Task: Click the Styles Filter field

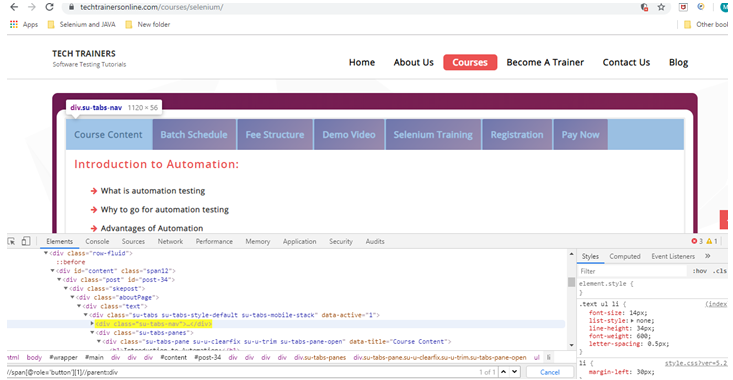Action: (633, 271)
